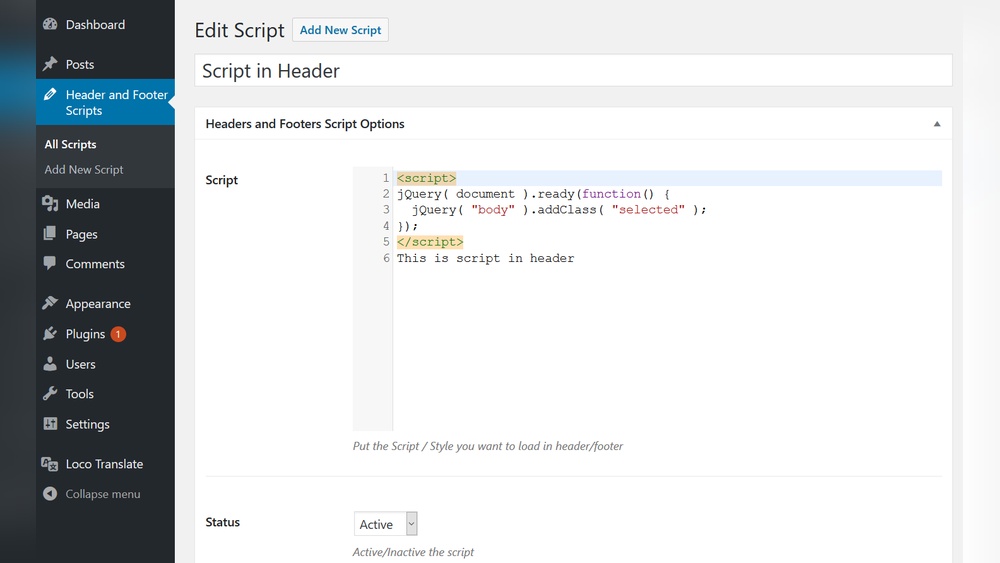The image size is (1000, 563).
Task: Open All Scripts submenu link
Action: 70,144
